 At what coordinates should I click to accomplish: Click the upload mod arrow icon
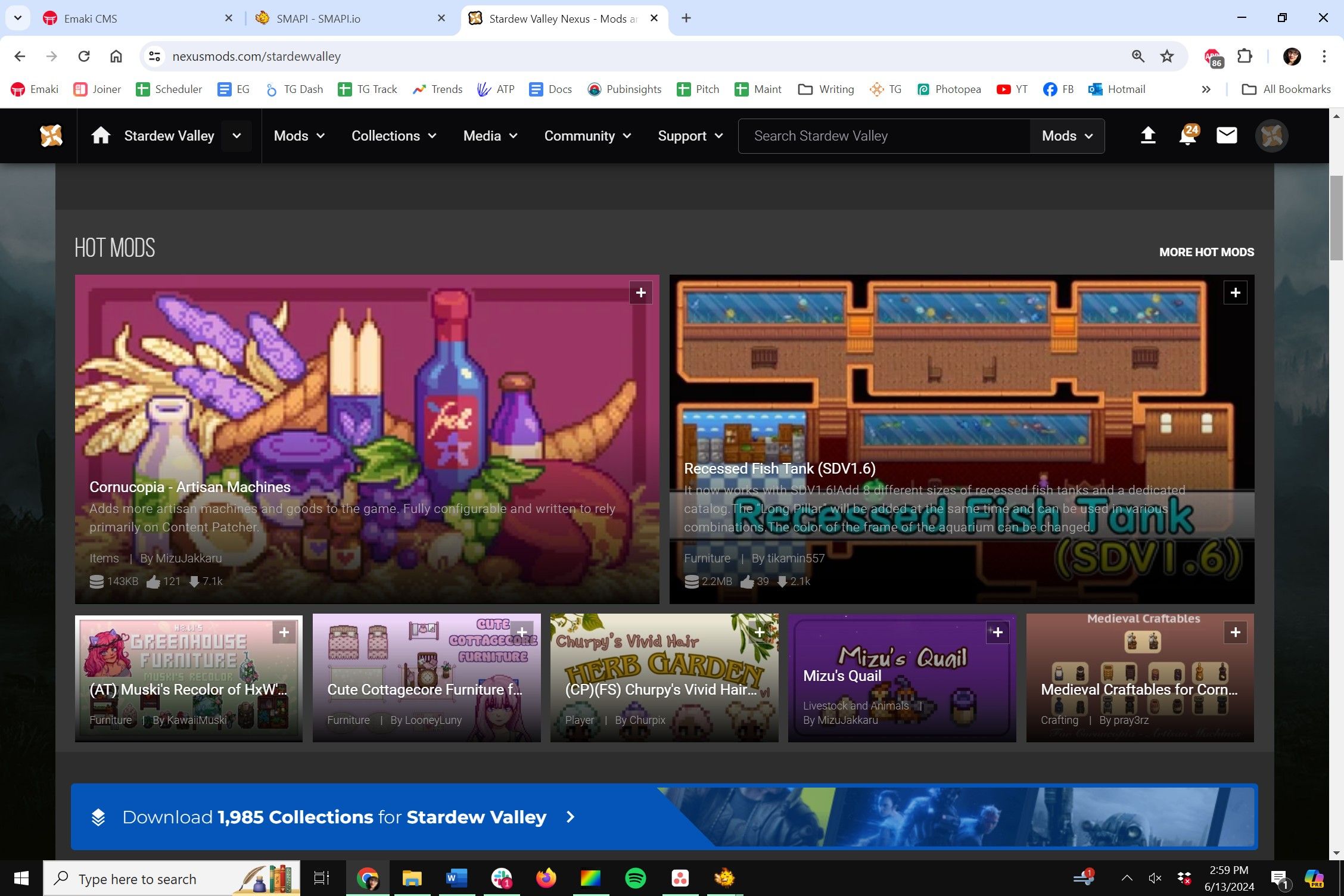(1147, 136)
